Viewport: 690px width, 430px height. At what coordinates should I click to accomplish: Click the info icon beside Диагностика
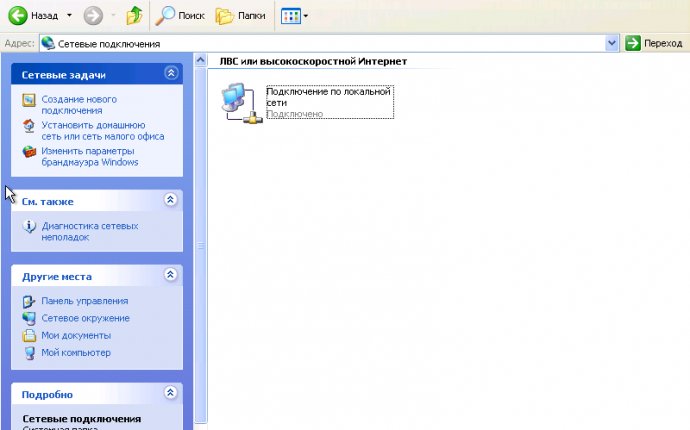tap(29, 226)
